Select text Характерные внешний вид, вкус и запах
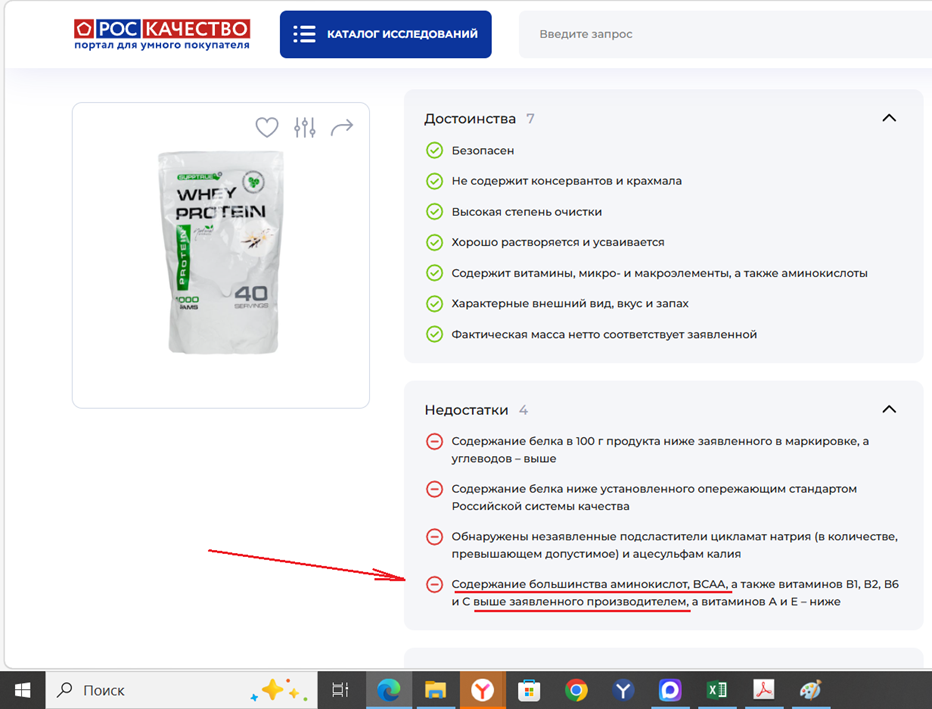The height and width of the screenshot is (709, 932). pos(570,304)
